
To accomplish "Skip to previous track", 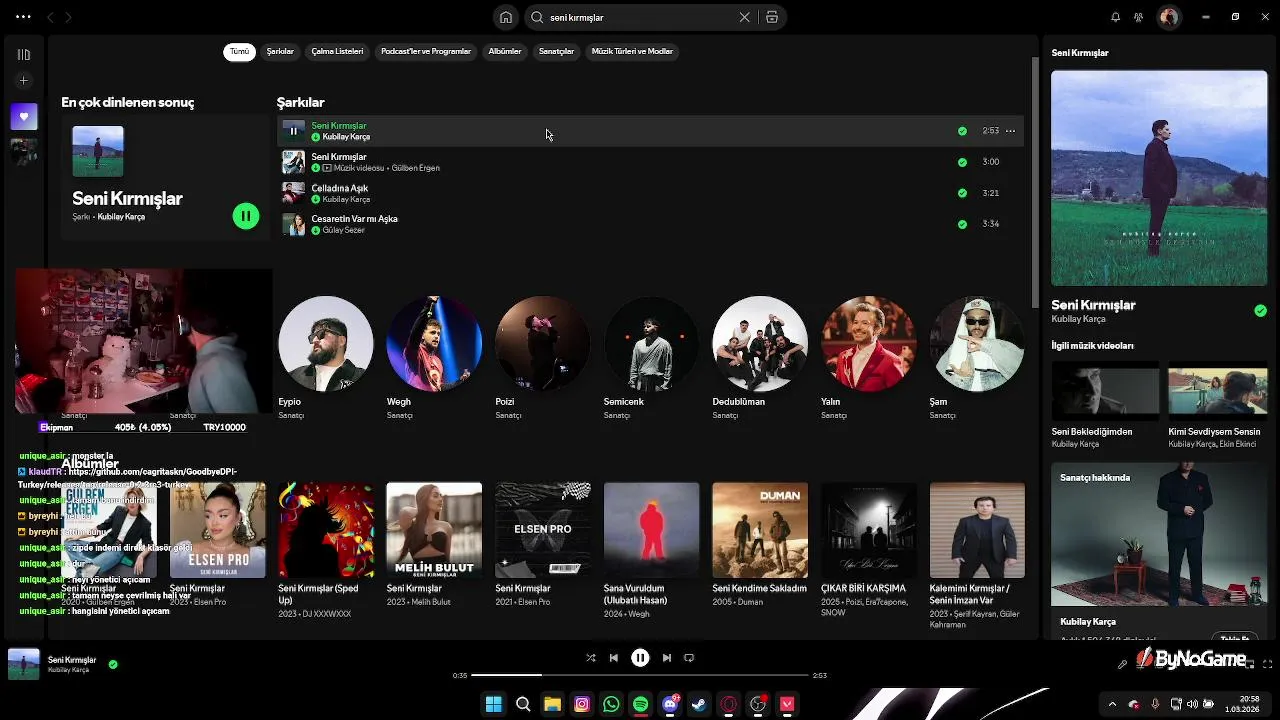I will coord(614,658).
